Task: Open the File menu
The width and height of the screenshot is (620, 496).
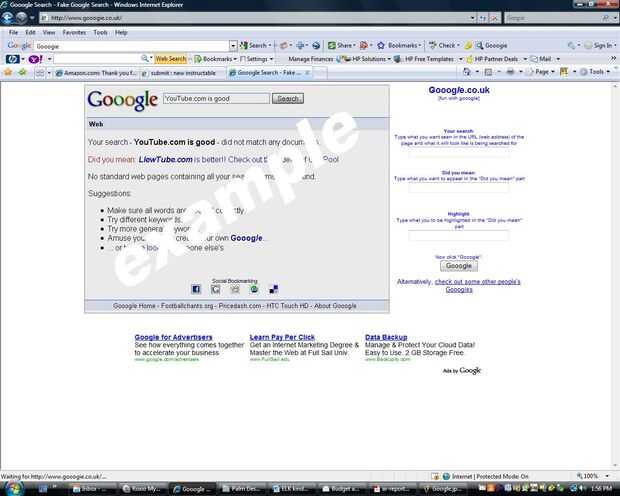Action: coord(13,32)
